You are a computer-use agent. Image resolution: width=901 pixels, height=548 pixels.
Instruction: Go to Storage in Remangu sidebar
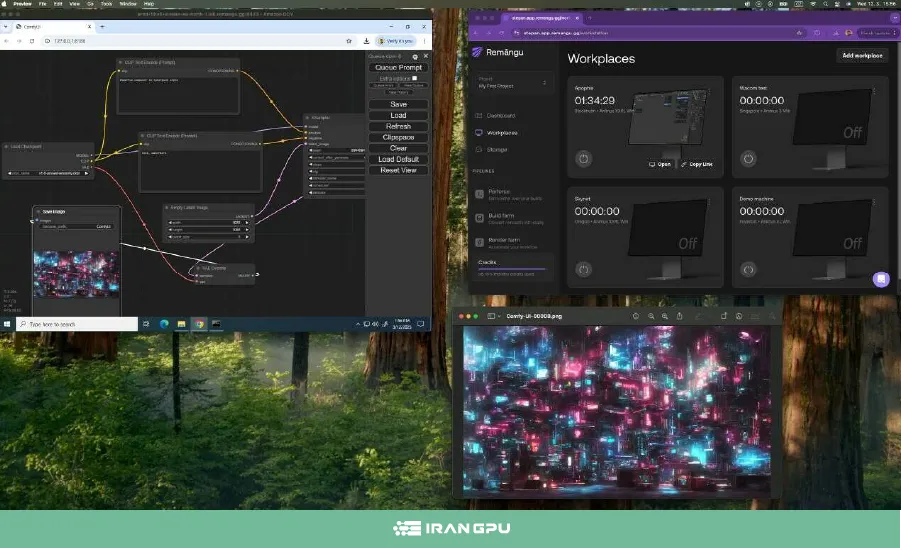pos(497,150)
